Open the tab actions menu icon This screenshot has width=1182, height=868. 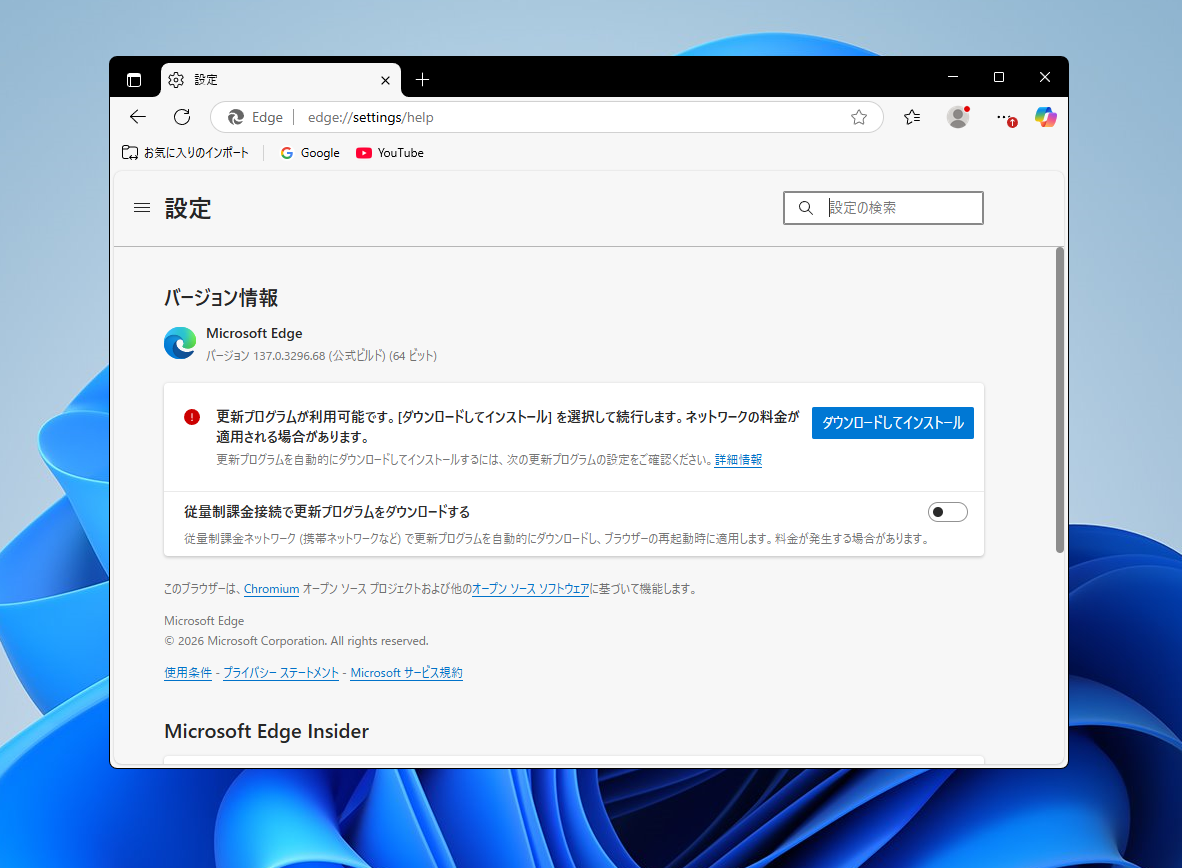point(134,80)
